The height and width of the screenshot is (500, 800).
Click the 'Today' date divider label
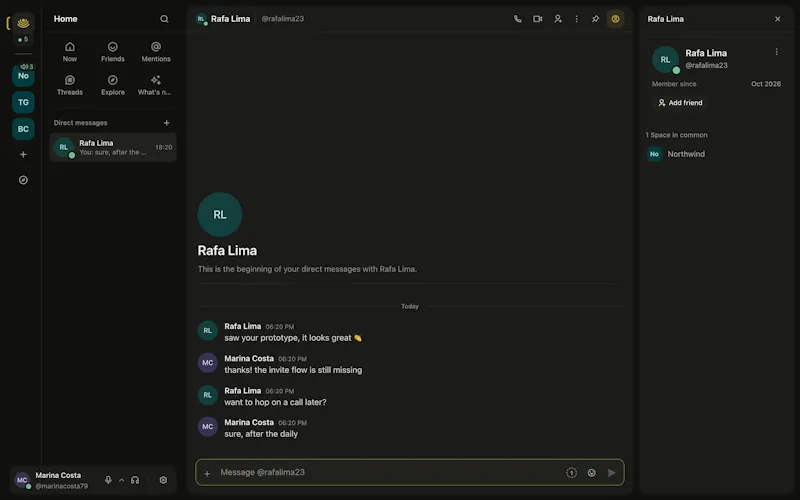pos(410,306)
